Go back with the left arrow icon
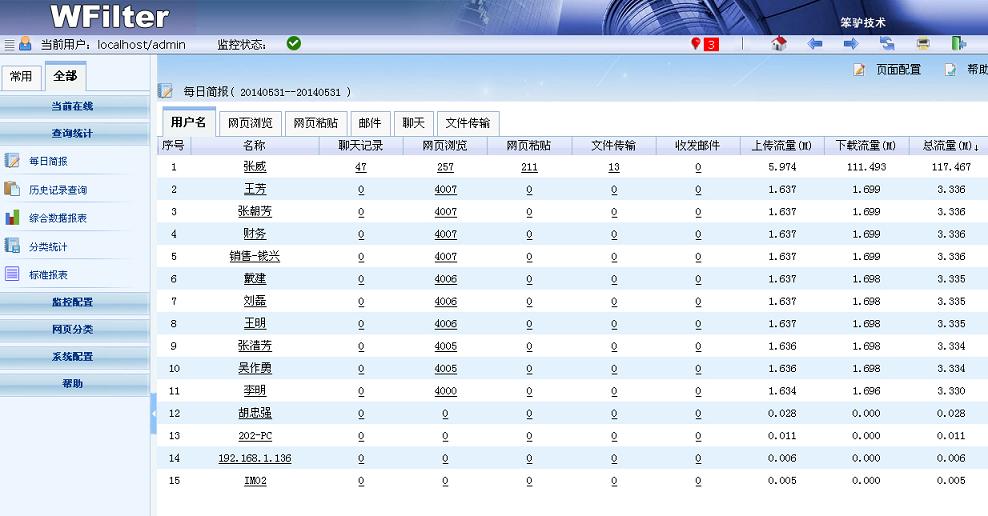The height and width of the screenshot is (516, 988). pyautogui.click(x=815, y=44)
